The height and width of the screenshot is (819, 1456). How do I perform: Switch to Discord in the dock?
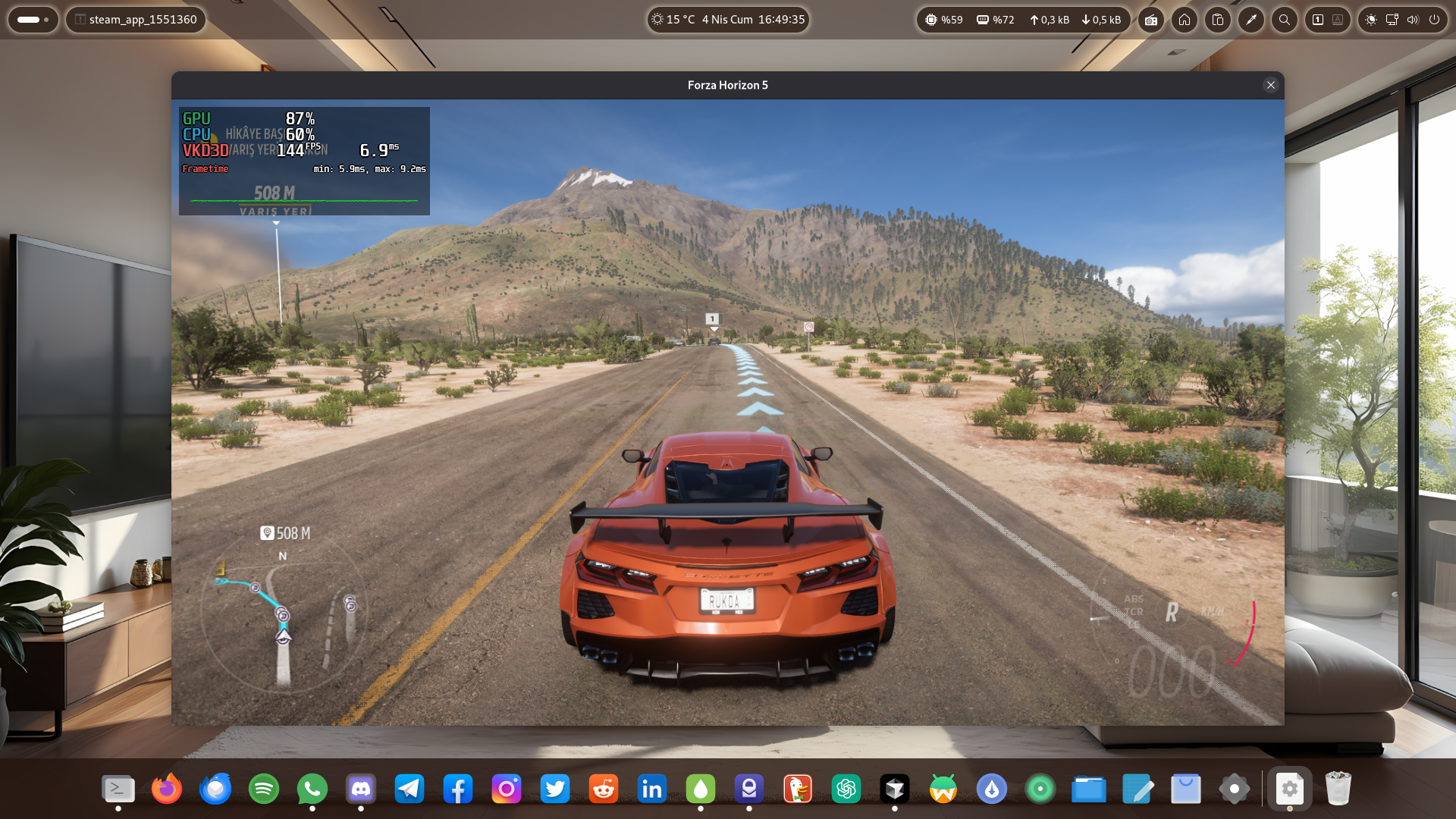click(x=361, y=789)
